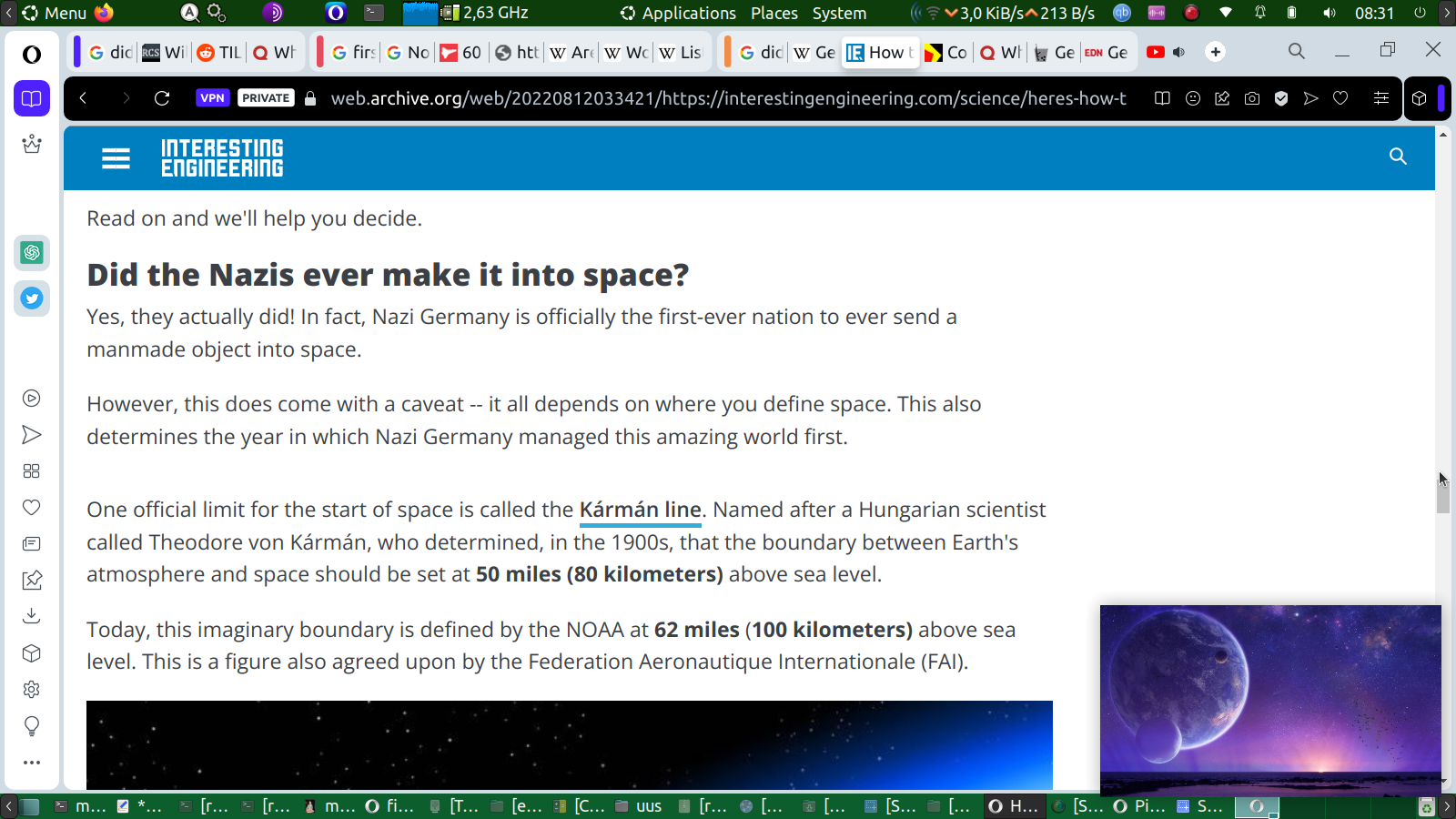Open ChatGPT in the Opera sidebar
This screenshot has height=819, width=1456.
pyautogui.click(x=32, y=253)
